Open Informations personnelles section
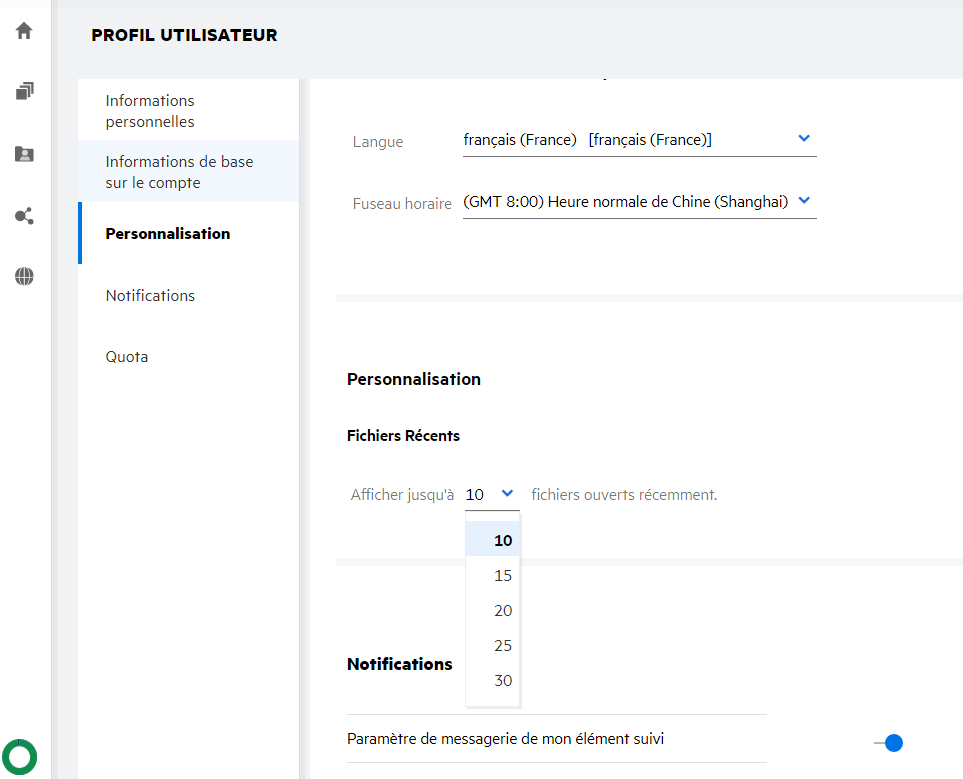 (150, 111)
